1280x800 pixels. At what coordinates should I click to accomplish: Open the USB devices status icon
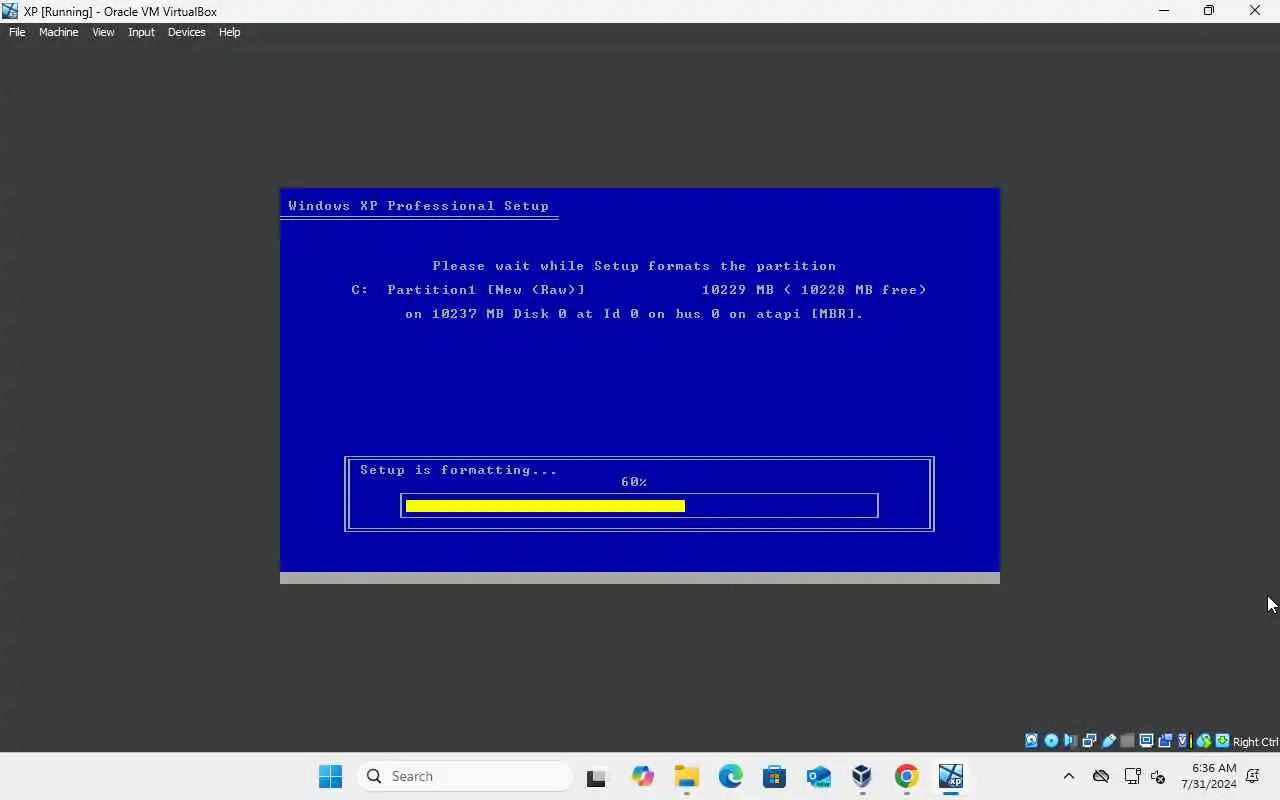click(x=1108, y=741)
